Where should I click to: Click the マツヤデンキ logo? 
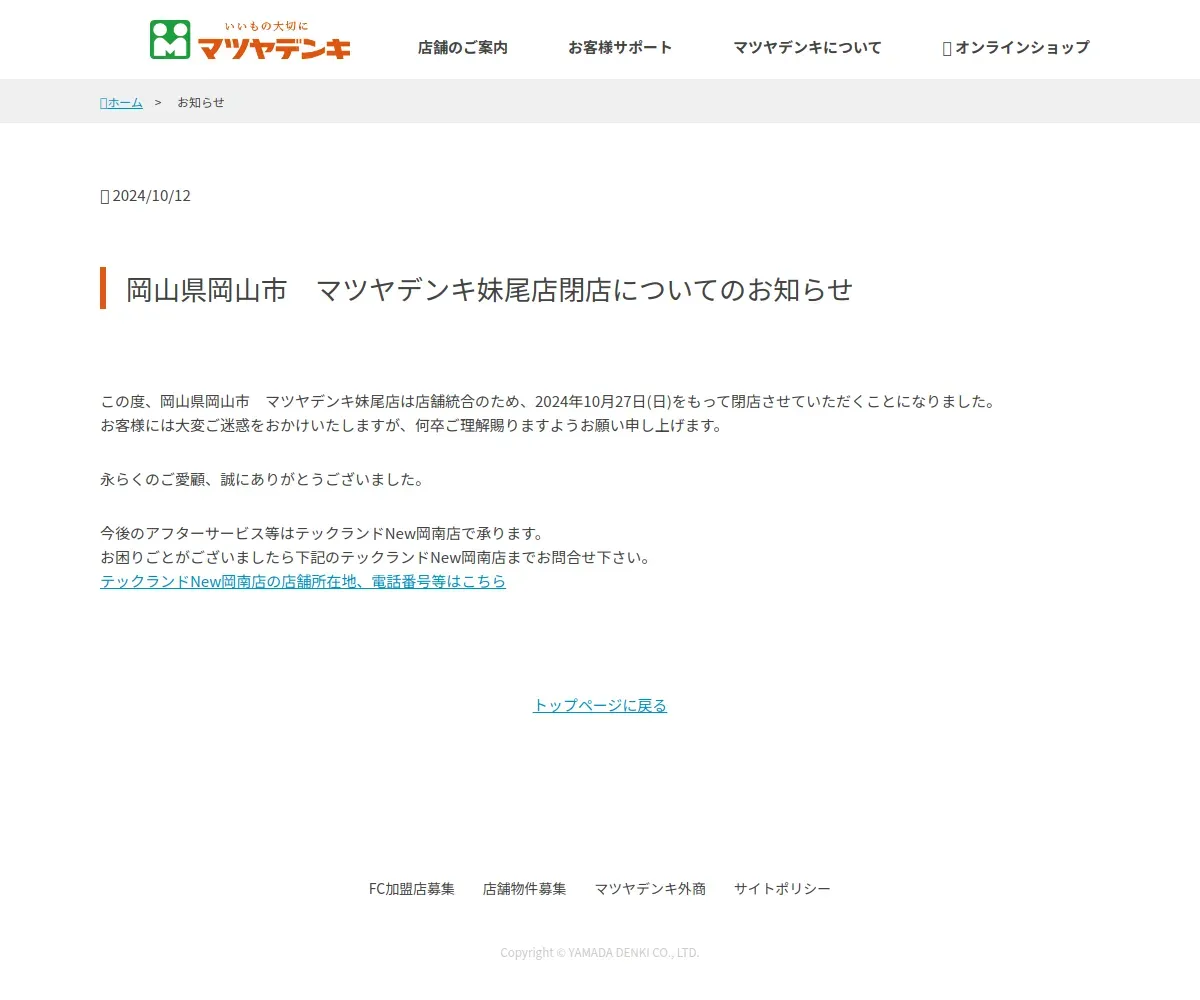click(250, 40)
